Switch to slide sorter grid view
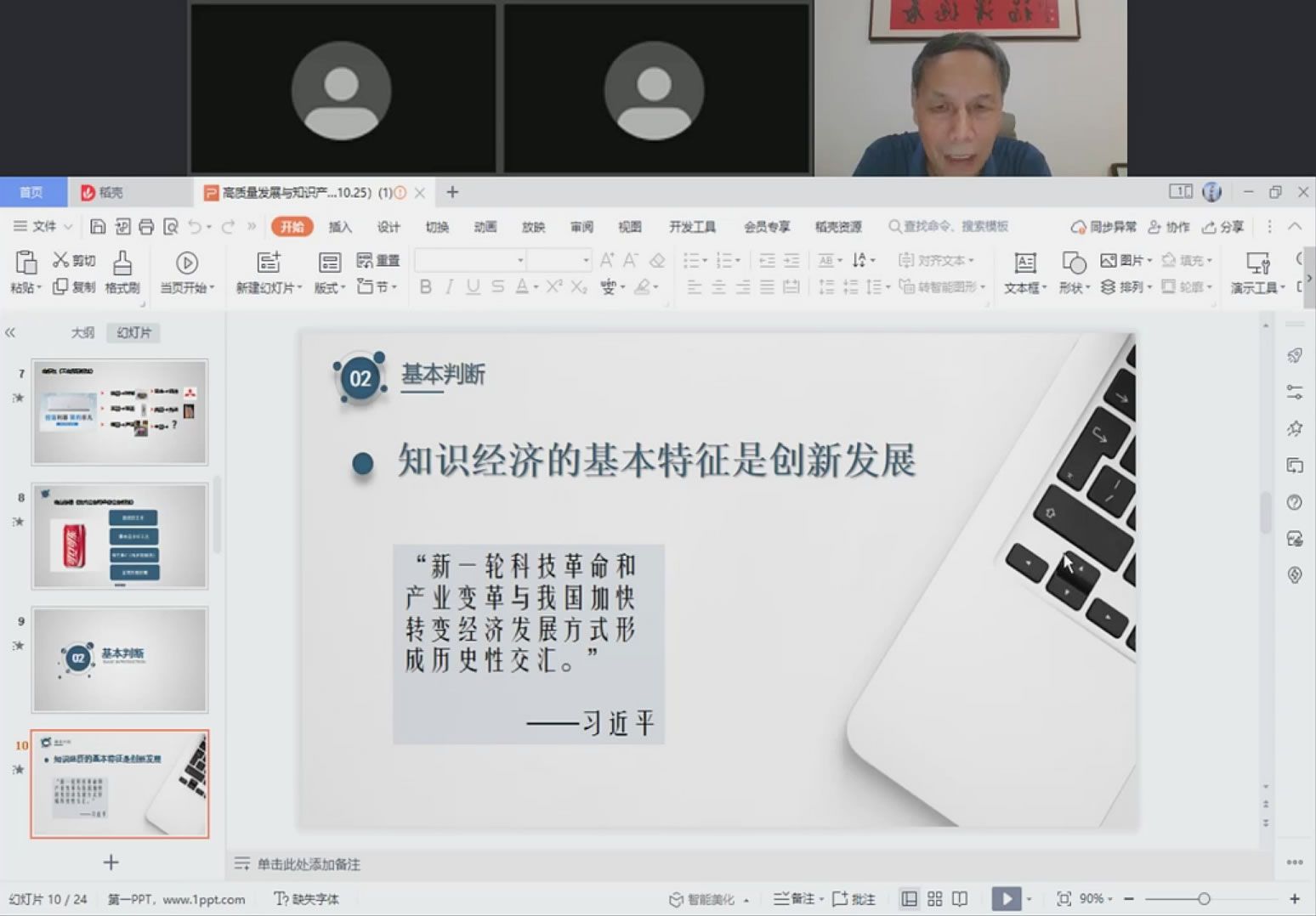Image resolution: width=1316 pixels, height=916 pixels. click(935, 898)
